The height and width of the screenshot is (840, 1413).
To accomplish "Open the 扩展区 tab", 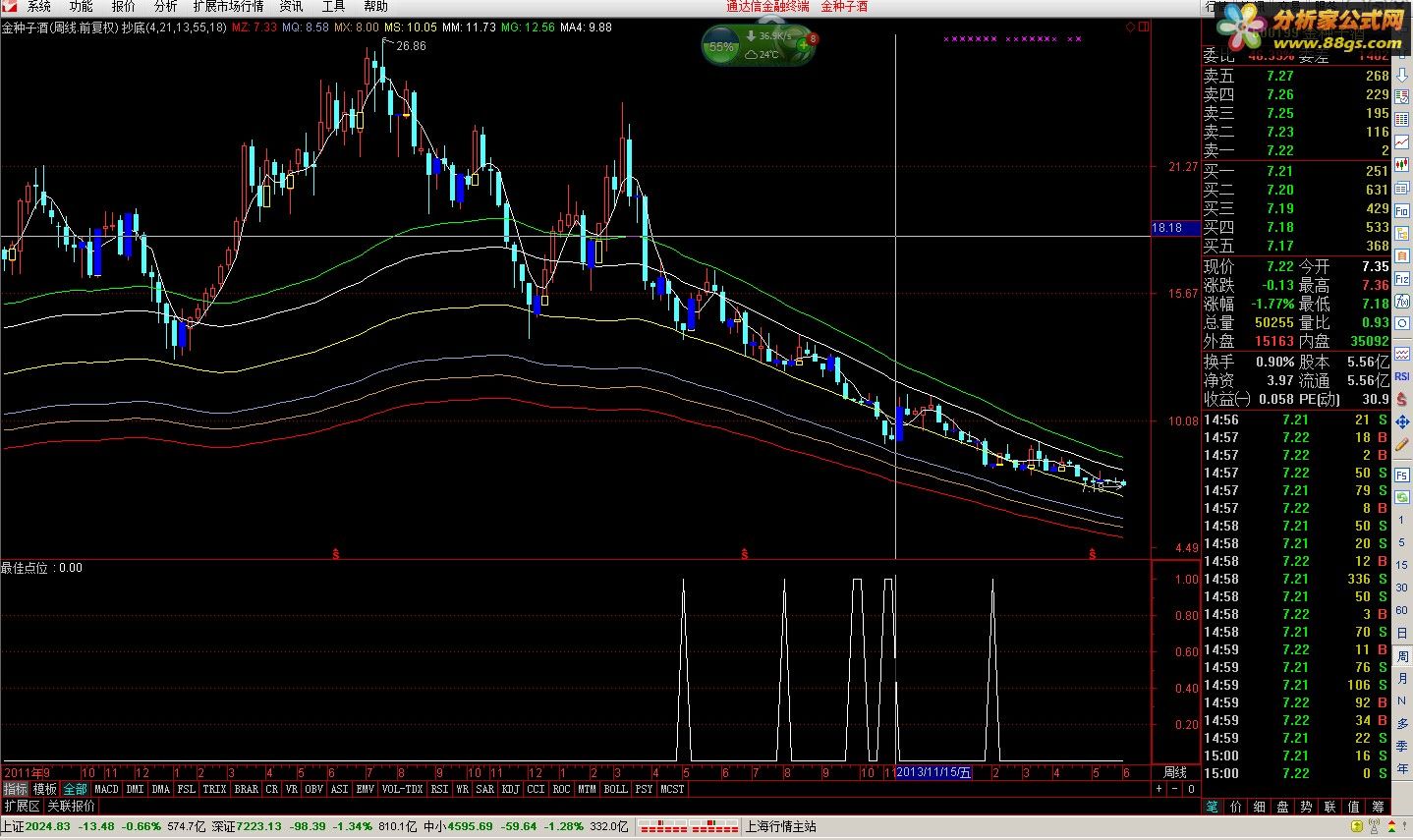I will pos(22,806).
